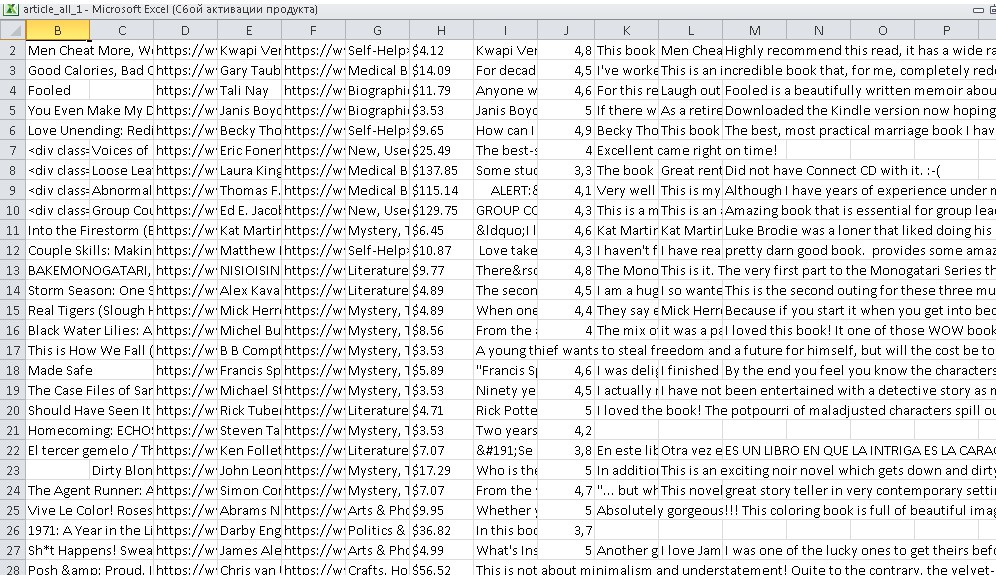Viewport: 996px width, 575px height.
Task: Select column P header
Action: (946, 30)
